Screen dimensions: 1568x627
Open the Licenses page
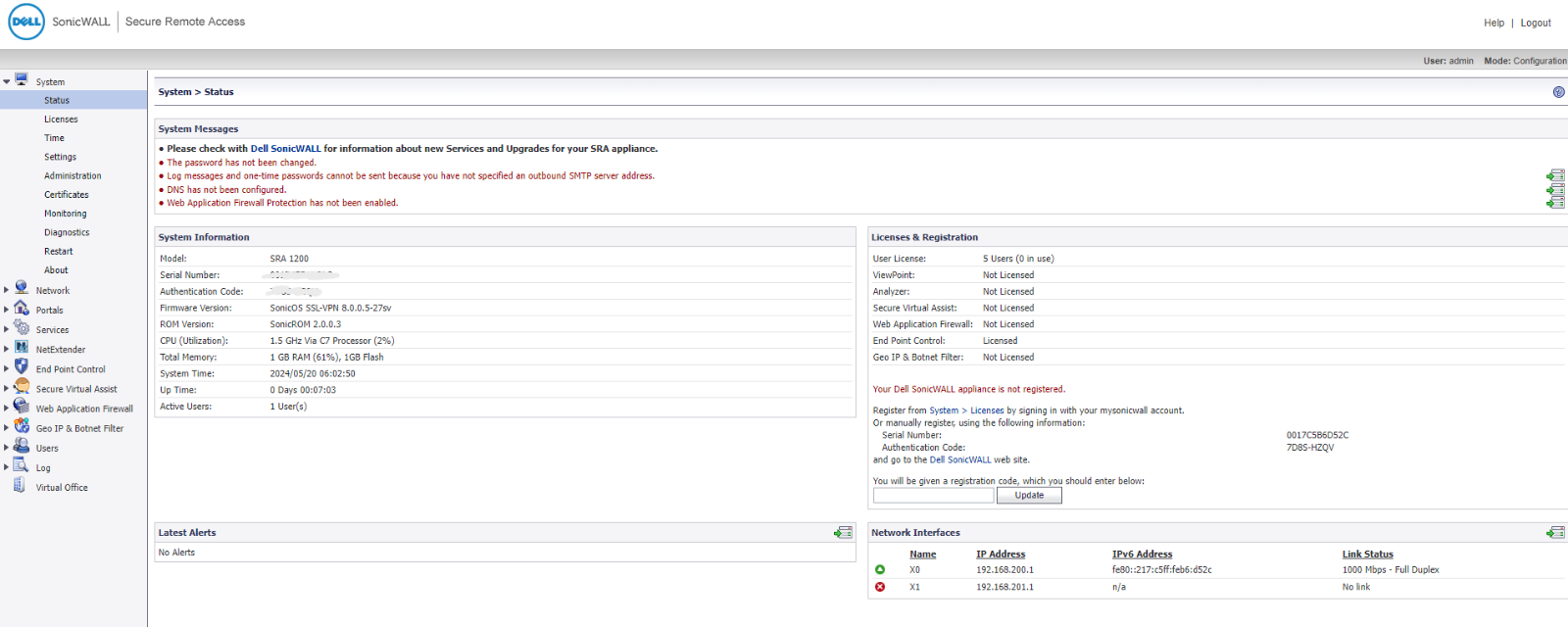(x=61, y=120)
